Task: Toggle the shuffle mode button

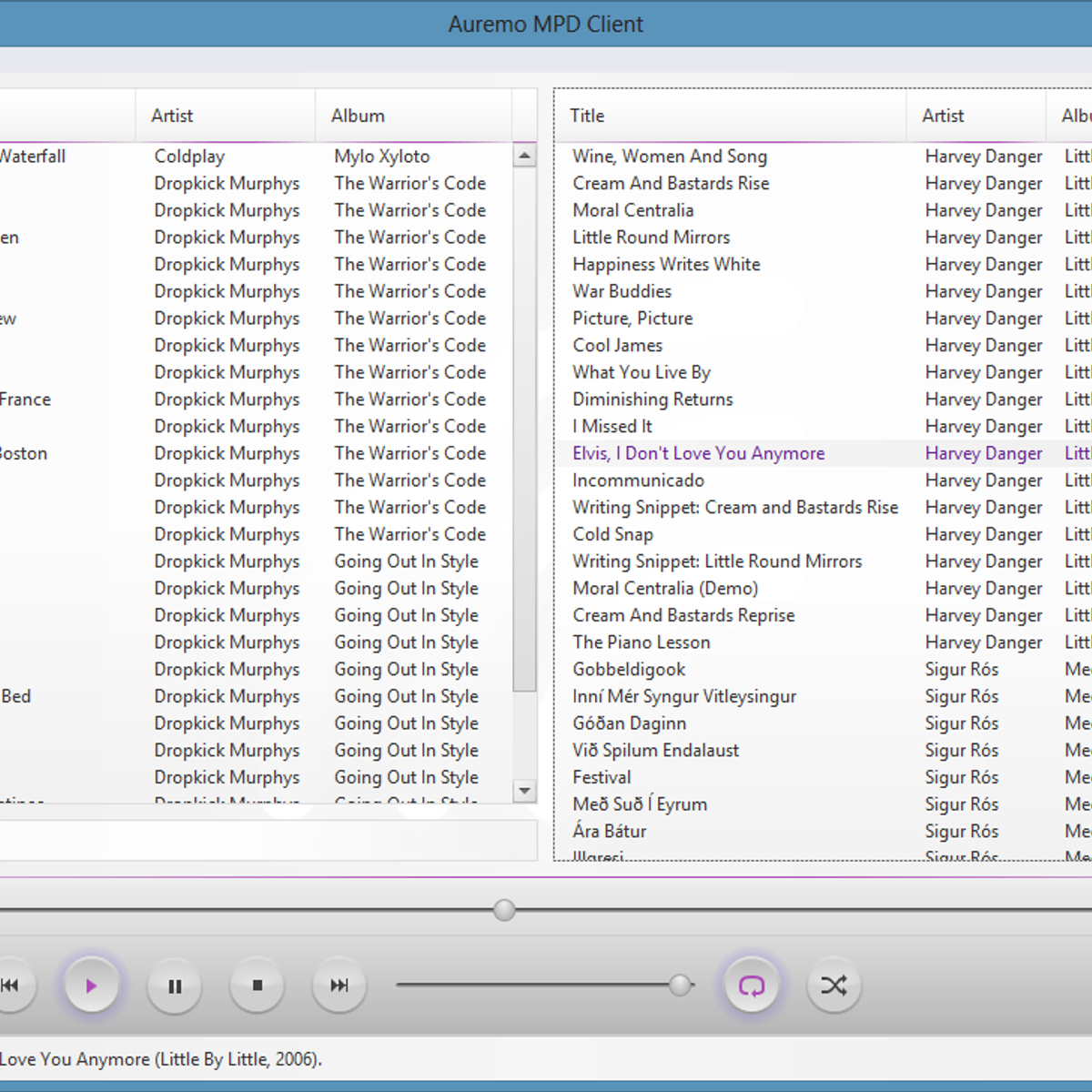Action: pyautogui.click(x=834, y=986)
